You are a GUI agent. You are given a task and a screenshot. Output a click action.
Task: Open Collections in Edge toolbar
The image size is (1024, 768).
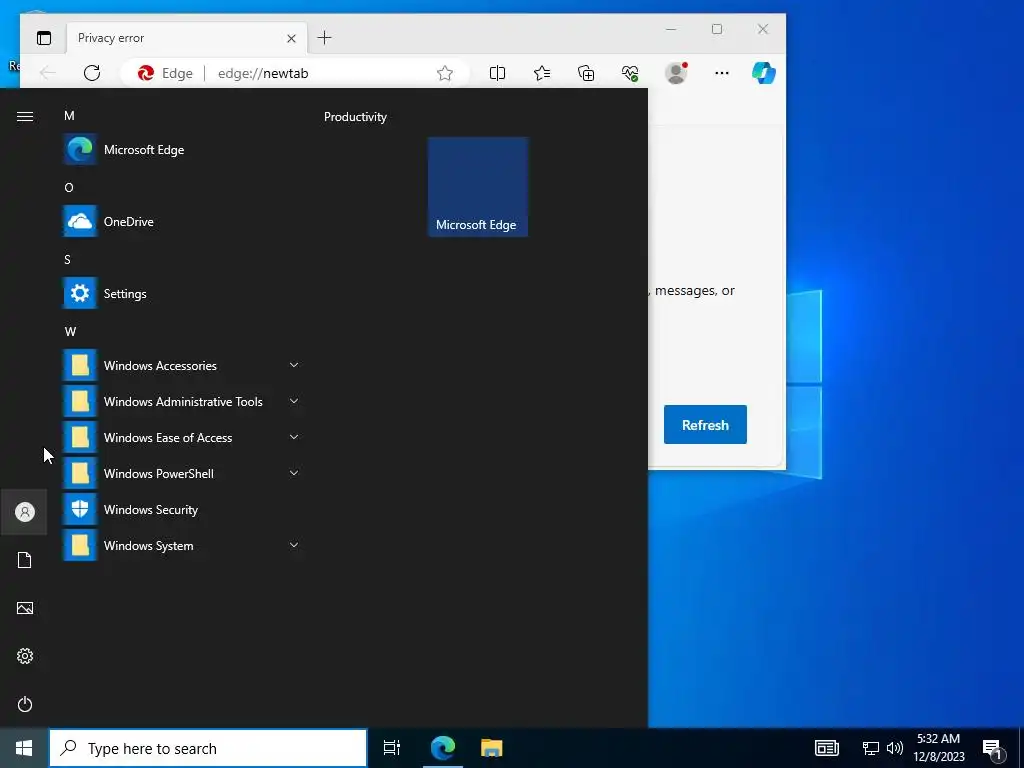[x=586, y=73]
